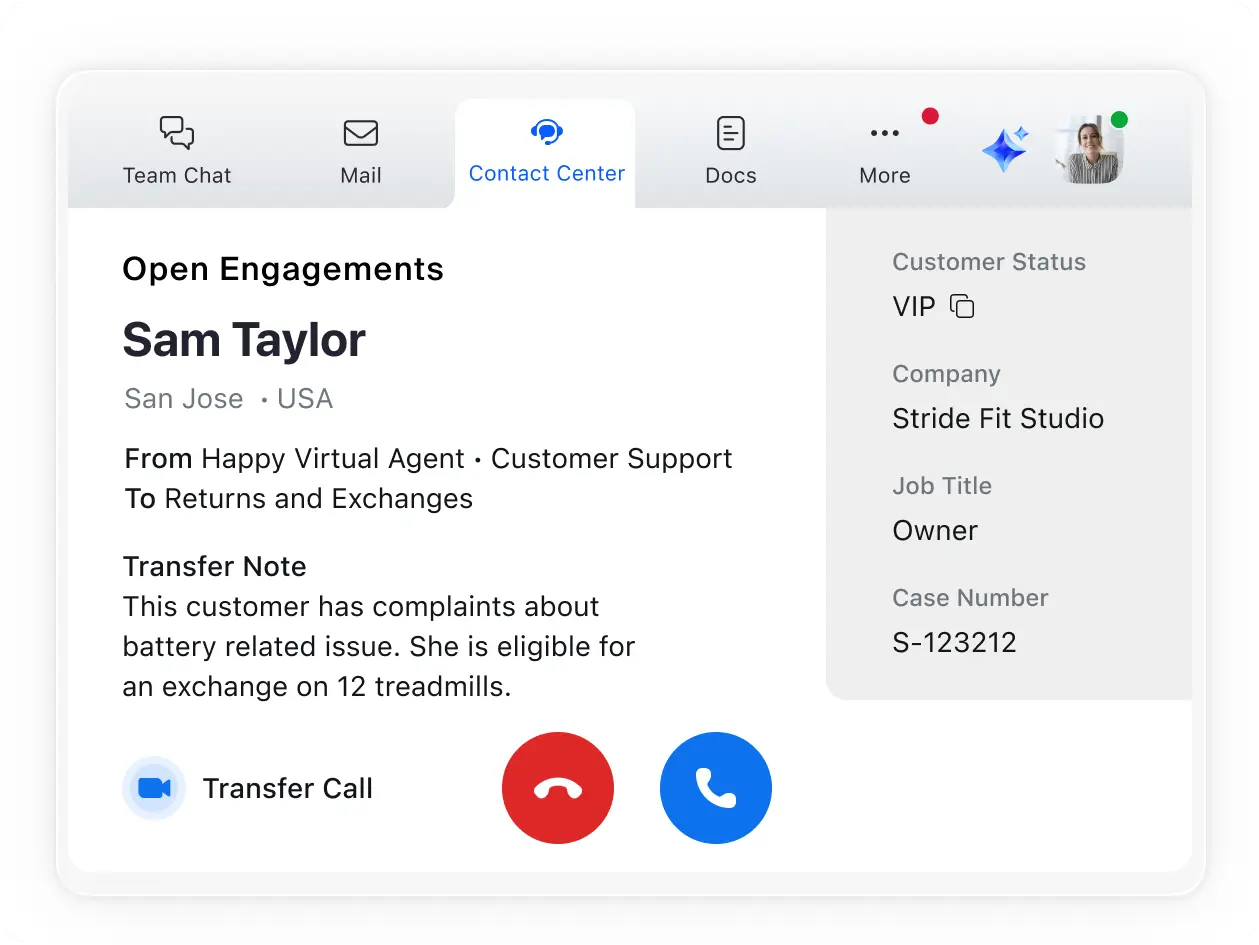Select the Returns and Exchanges queue text
The height and width of the screenshot is (945, 1259).
[318, 498]
